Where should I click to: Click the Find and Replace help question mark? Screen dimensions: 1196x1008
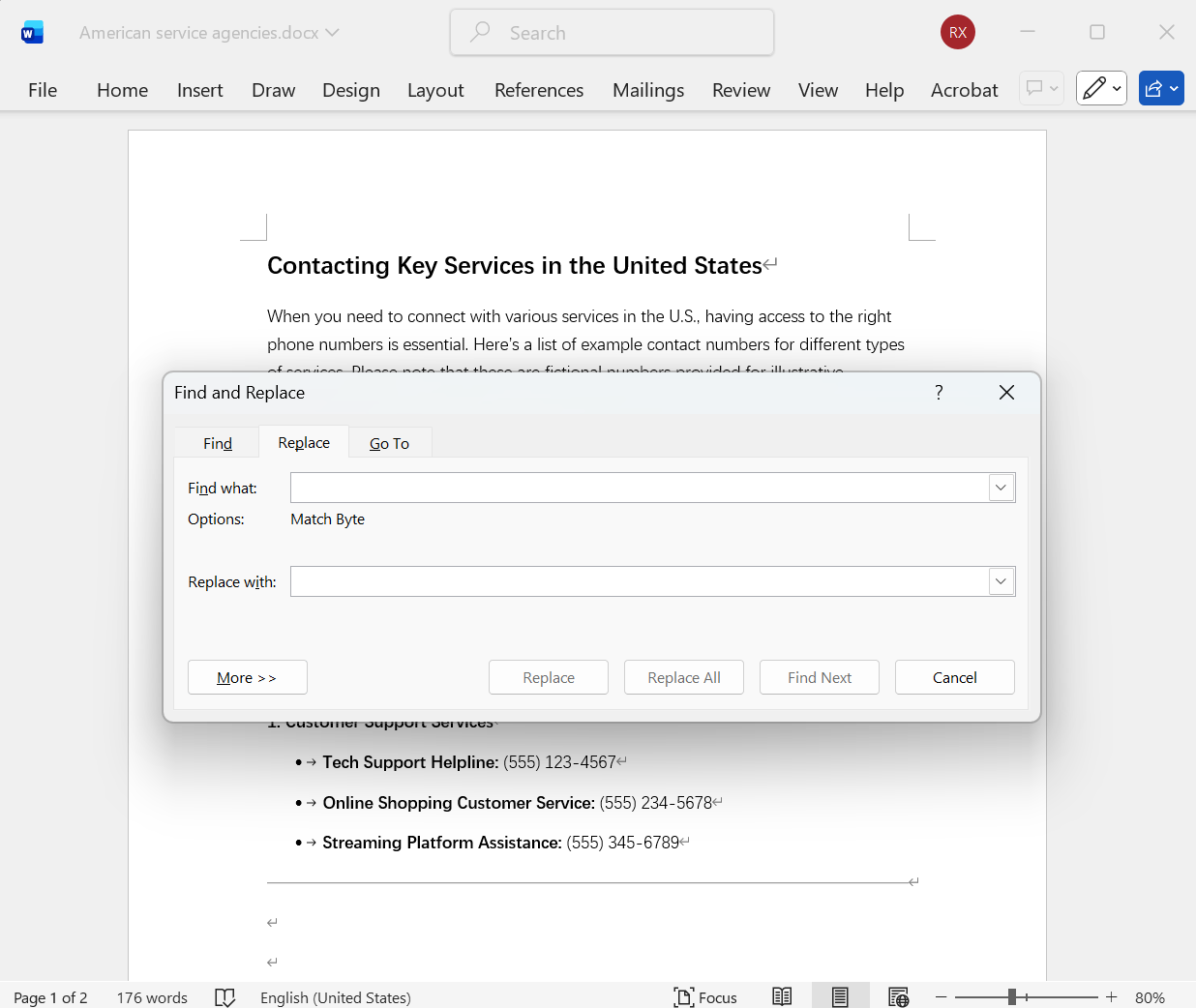[x=939, y=392]
